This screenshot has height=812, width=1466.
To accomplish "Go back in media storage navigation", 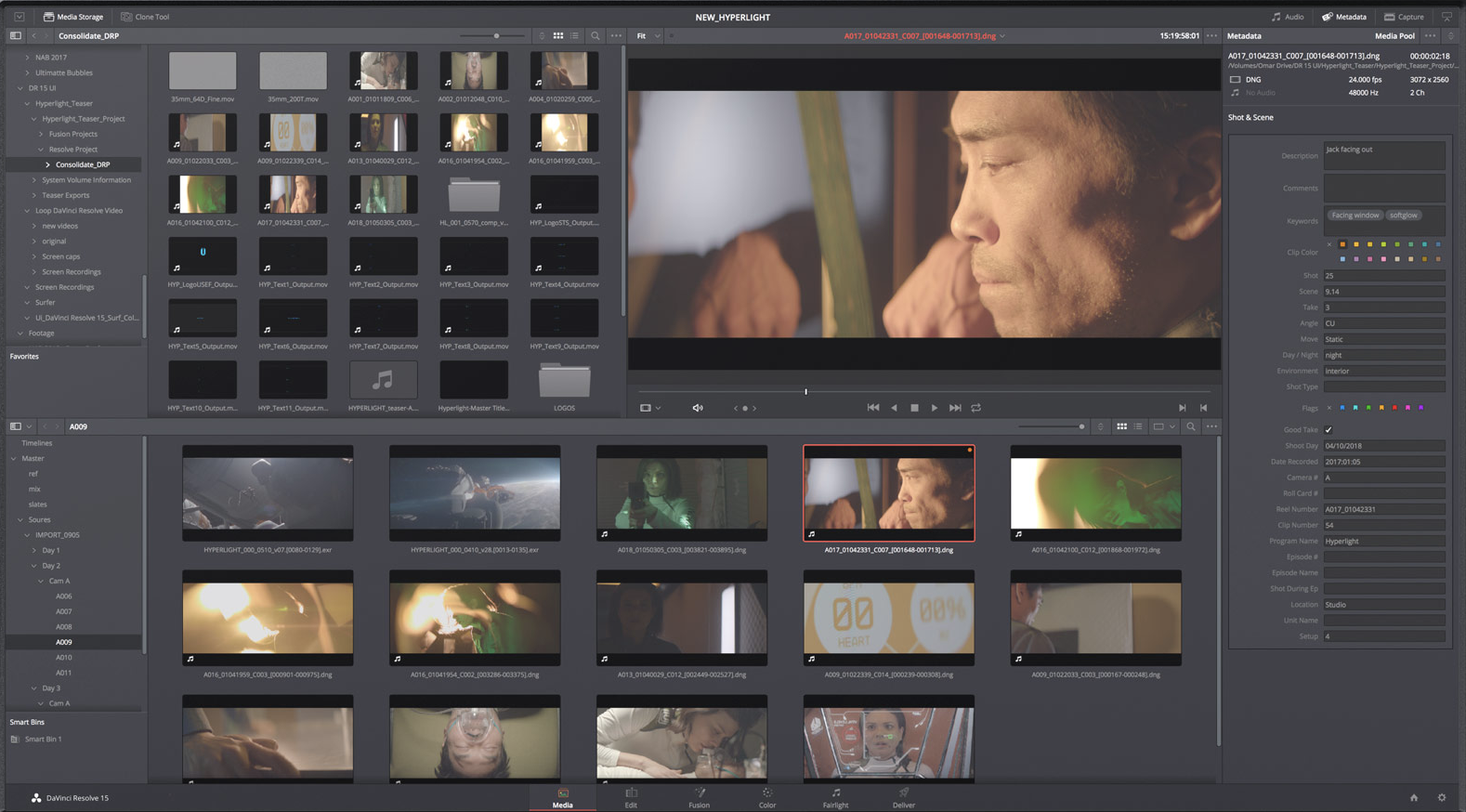I will click(34, 36).
